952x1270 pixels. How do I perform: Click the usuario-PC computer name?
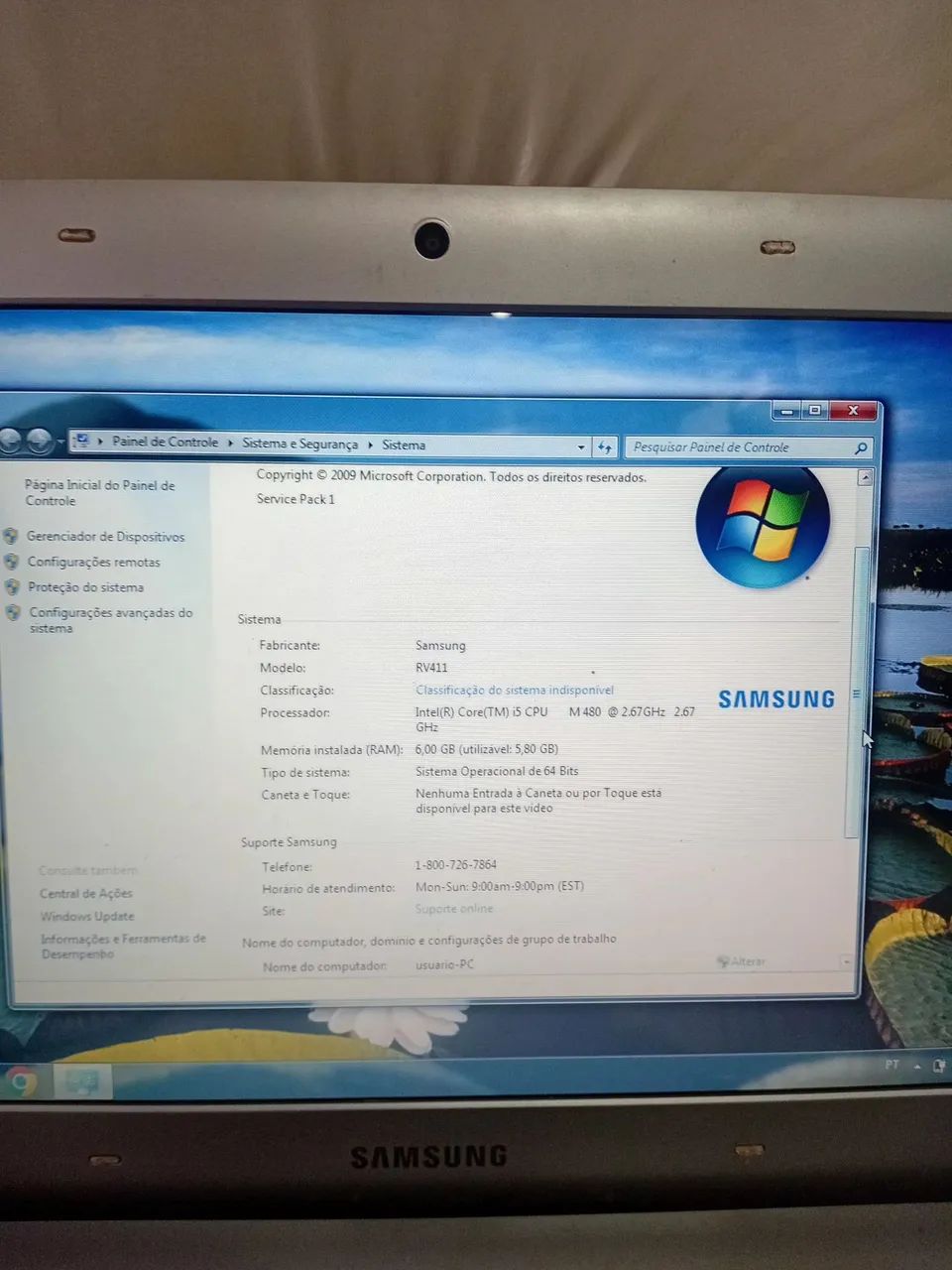pos(444,963)
